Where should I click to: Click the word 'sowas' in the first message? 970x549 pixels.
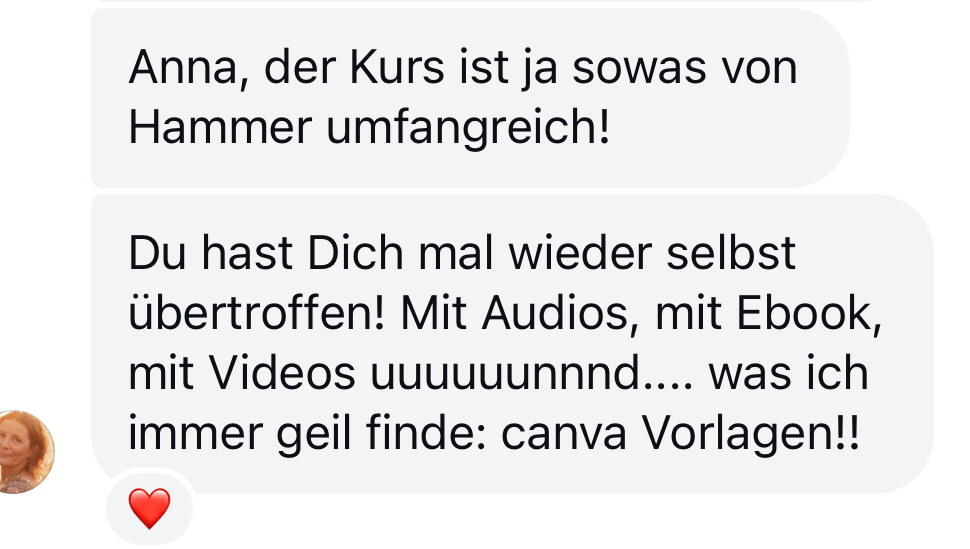pyautogui.click(x=638, y=68)
